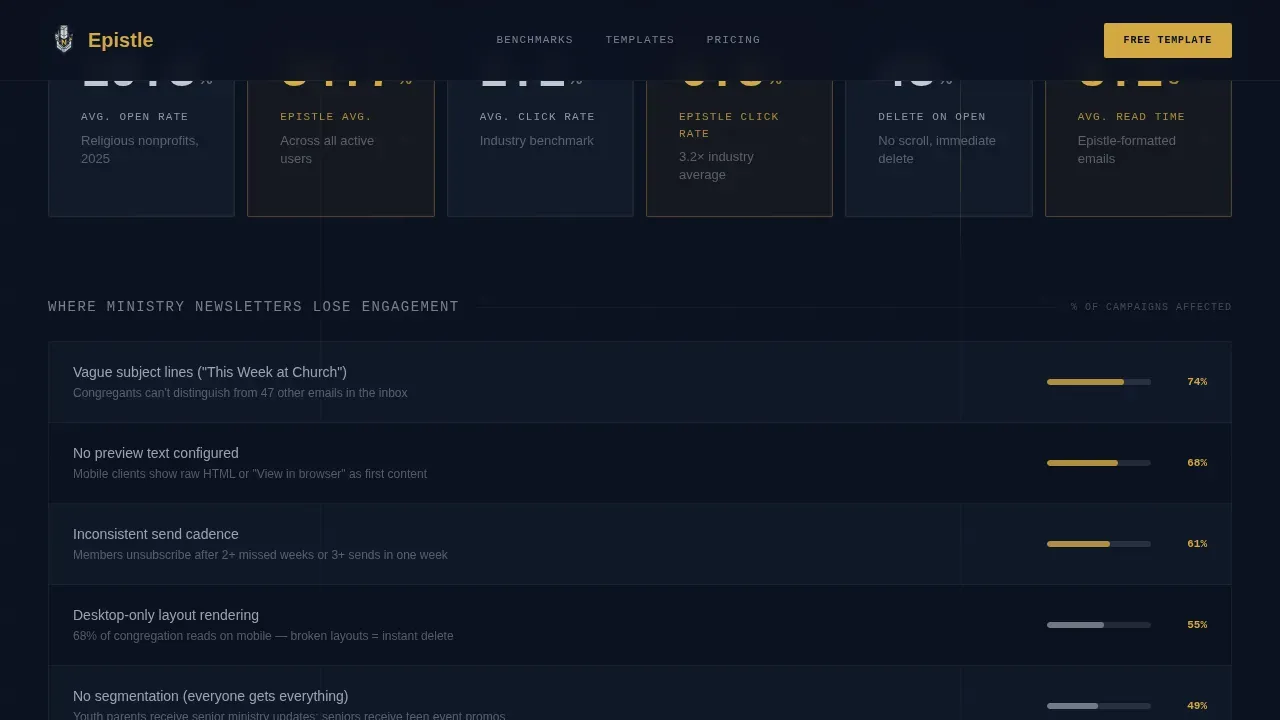
Task: Open the Pricing nav link
Action: (x=733, y=40)
